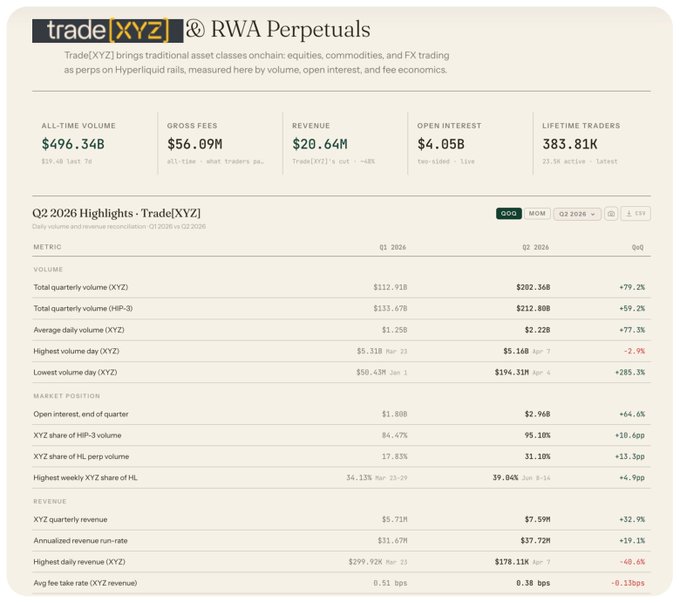Click the '& RWA Perpetuals' page title
This screenshot has width=680, height=603.
click(278, 29)
